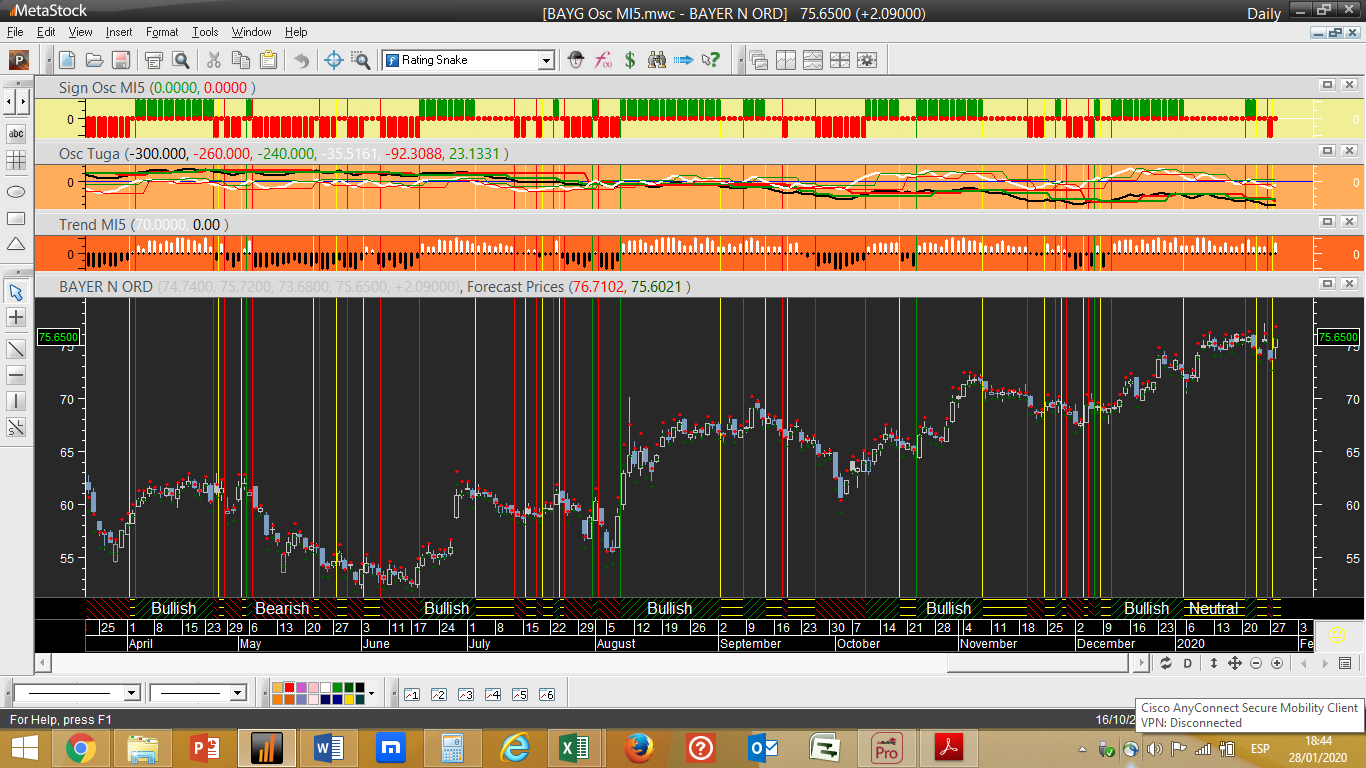The image size is (1366, 768).
Task: Select the crosshair target tool
Action: 334,60
